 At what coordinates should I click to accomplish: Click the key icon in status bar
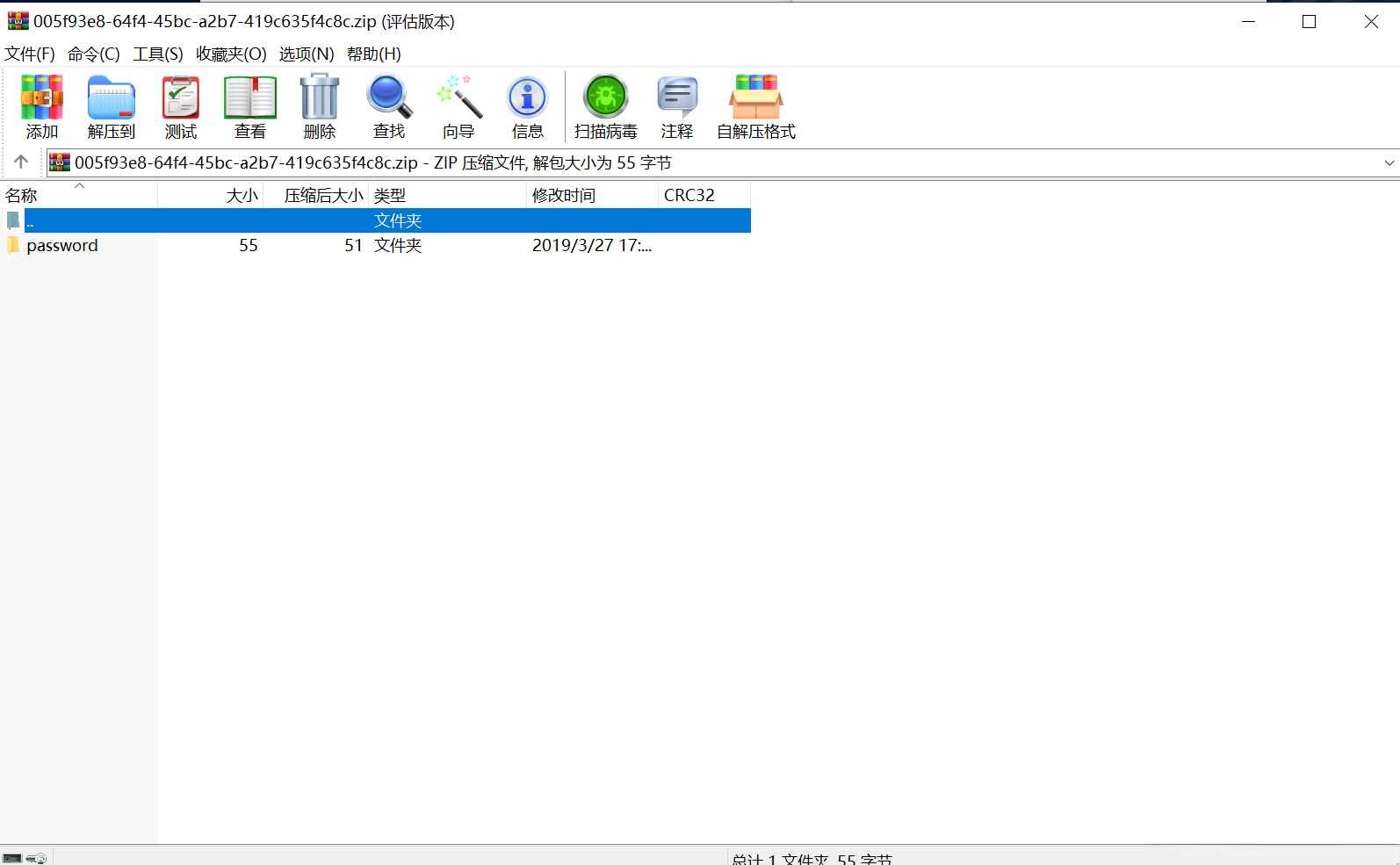(37, 858)
